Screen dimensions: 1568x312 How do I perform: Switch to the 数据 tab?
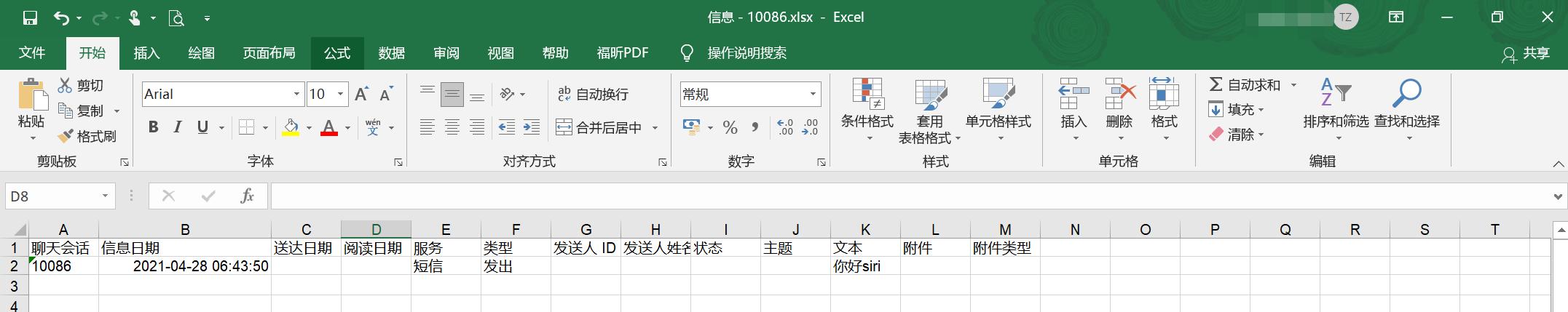pos(392,53)
